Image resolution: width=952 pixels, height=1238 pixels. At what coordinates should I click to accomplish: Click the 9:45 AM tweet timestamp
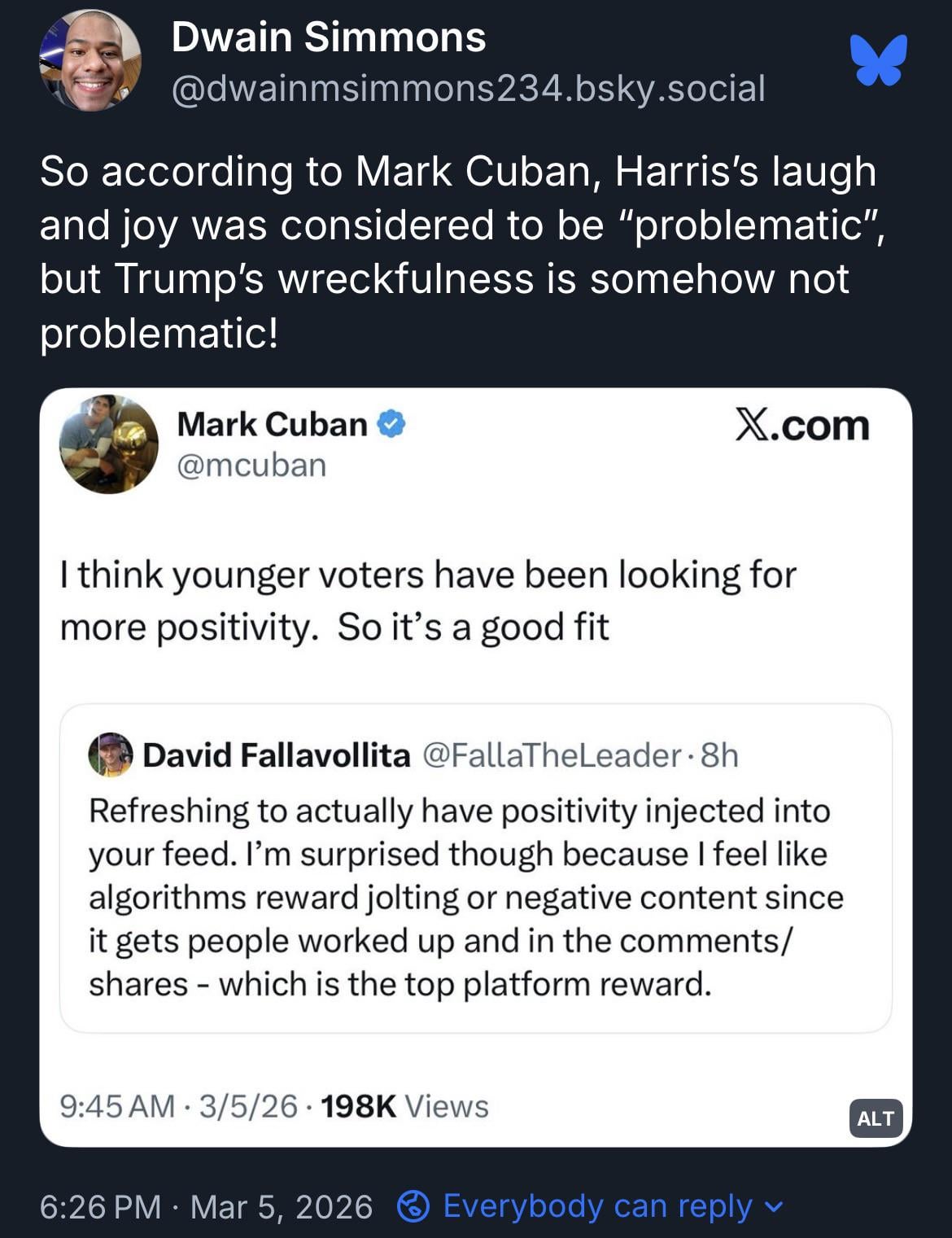click(x=117, y=1106)
